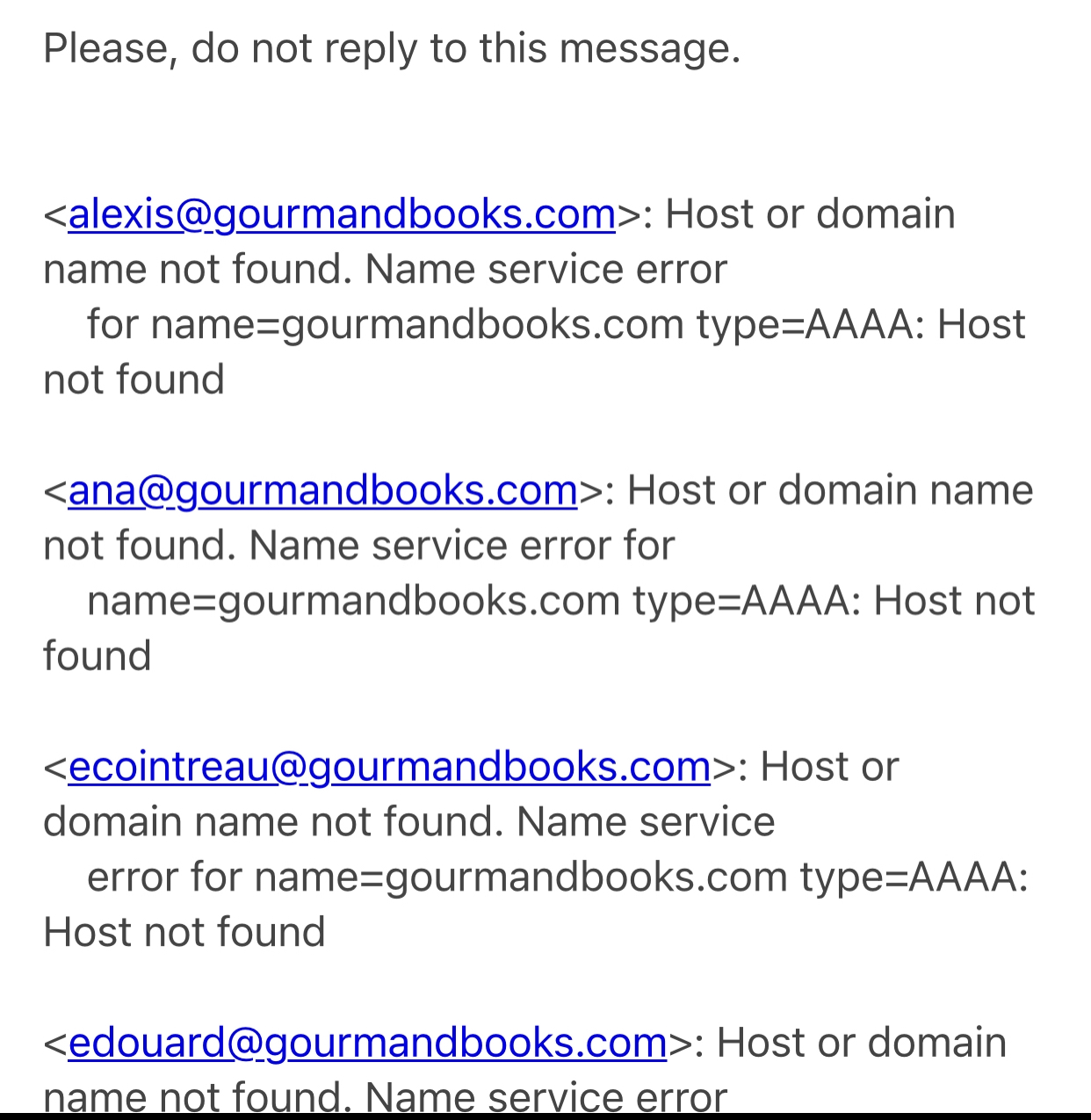Tap the 'name not found' line below alexis link
The height and width of the screenshot is (1120, 1091).
[x=385, y=270]
